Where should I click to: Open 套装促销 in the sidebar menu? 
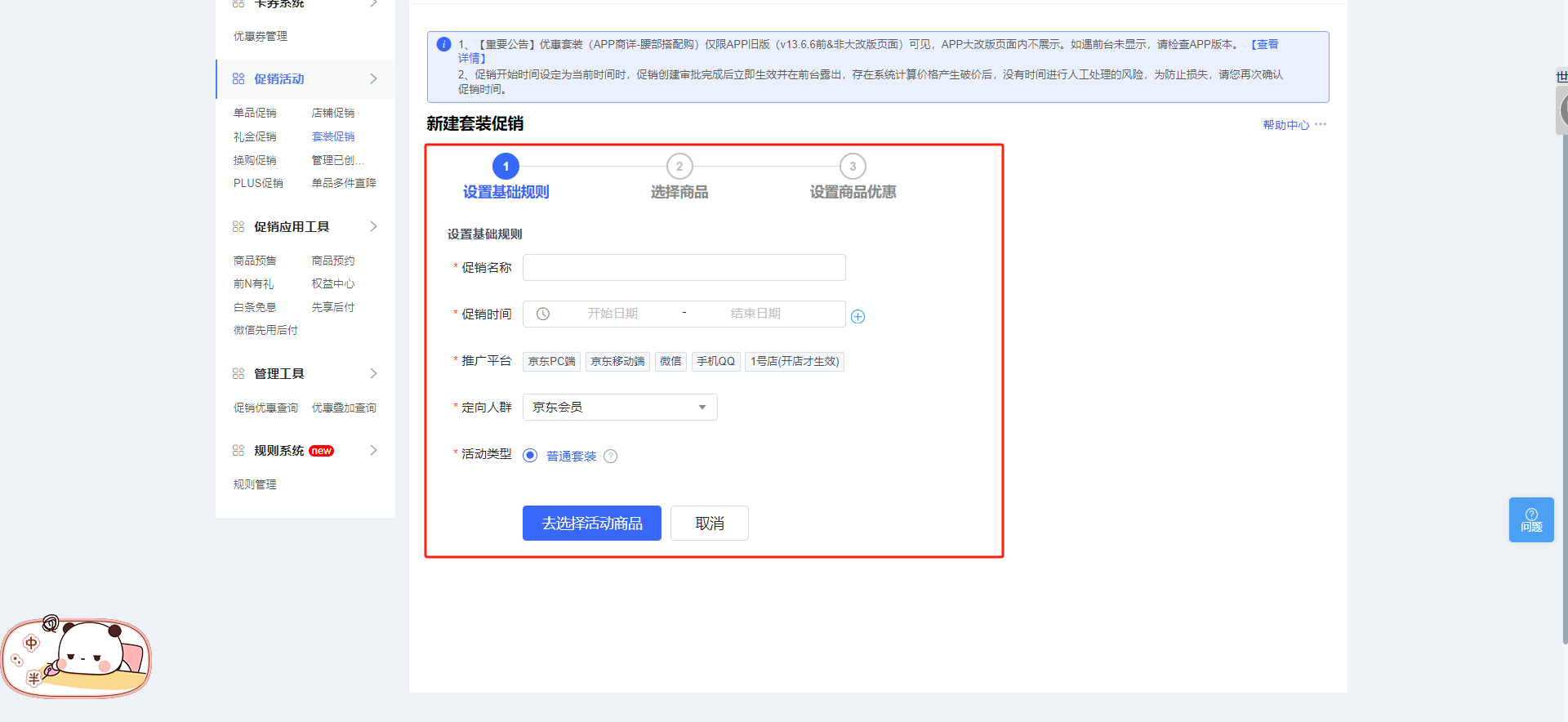pos(333,136)
